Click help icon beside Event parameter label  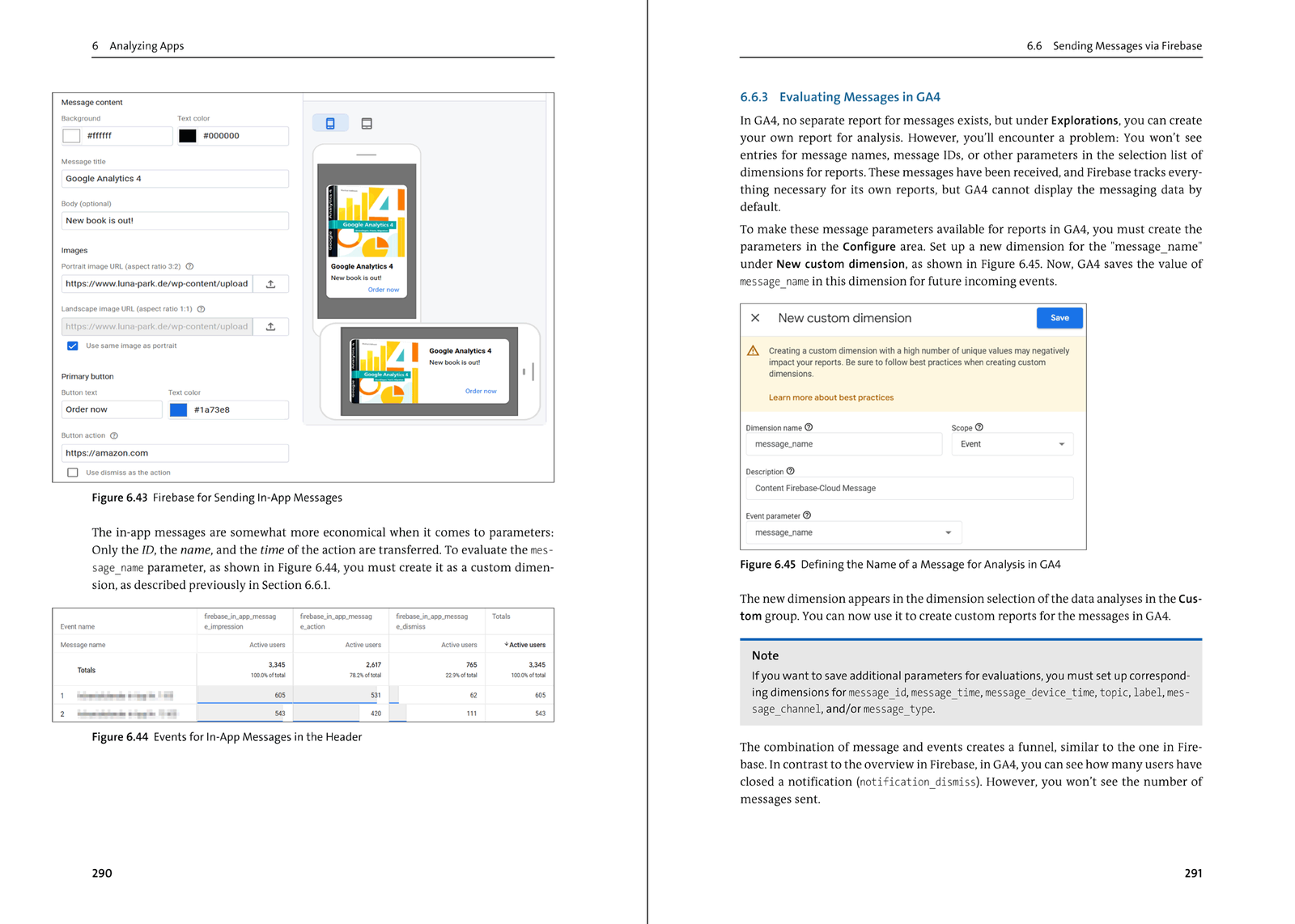[x=807, y=515]
